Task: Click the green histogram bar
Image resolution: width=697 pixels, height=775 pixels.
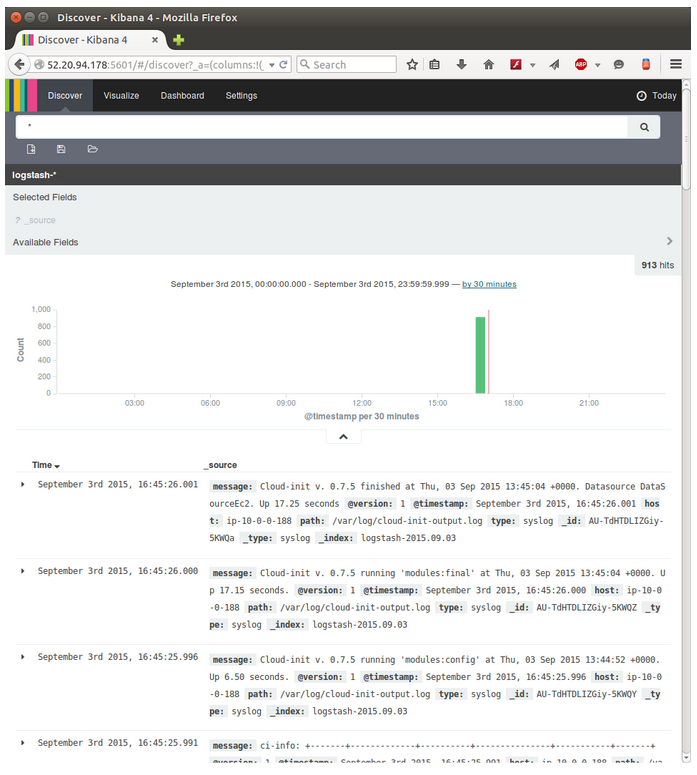Action: (480, 355)
